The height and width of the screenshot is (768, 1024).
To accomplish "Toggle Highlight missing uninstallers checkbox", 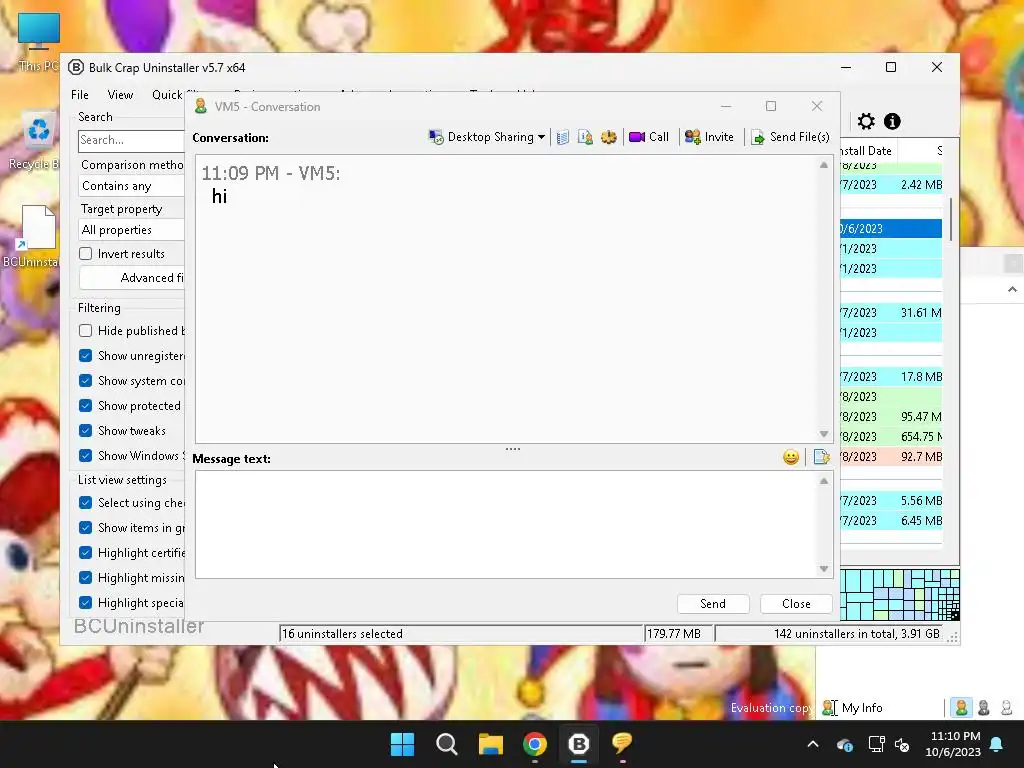I will pos(86,577).
